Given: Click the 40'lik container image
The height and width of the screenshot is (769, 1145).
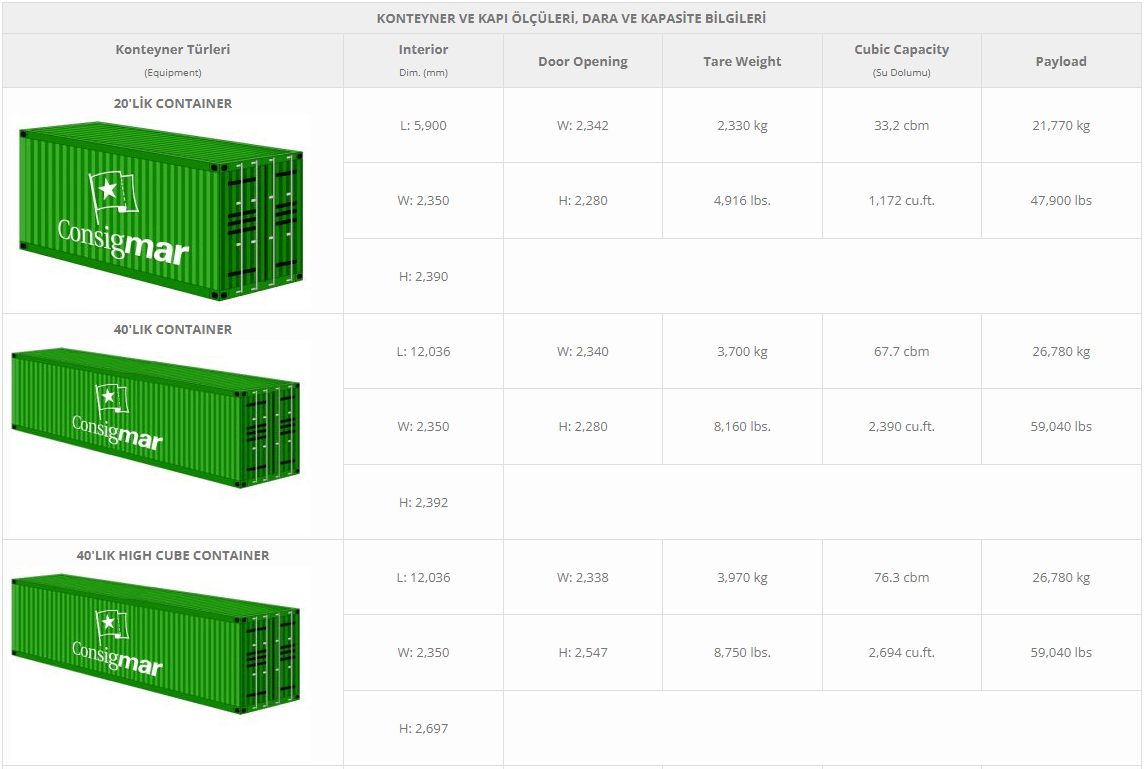Looking at the screenshot, I should pyautogui.click(x=155, y=418).
